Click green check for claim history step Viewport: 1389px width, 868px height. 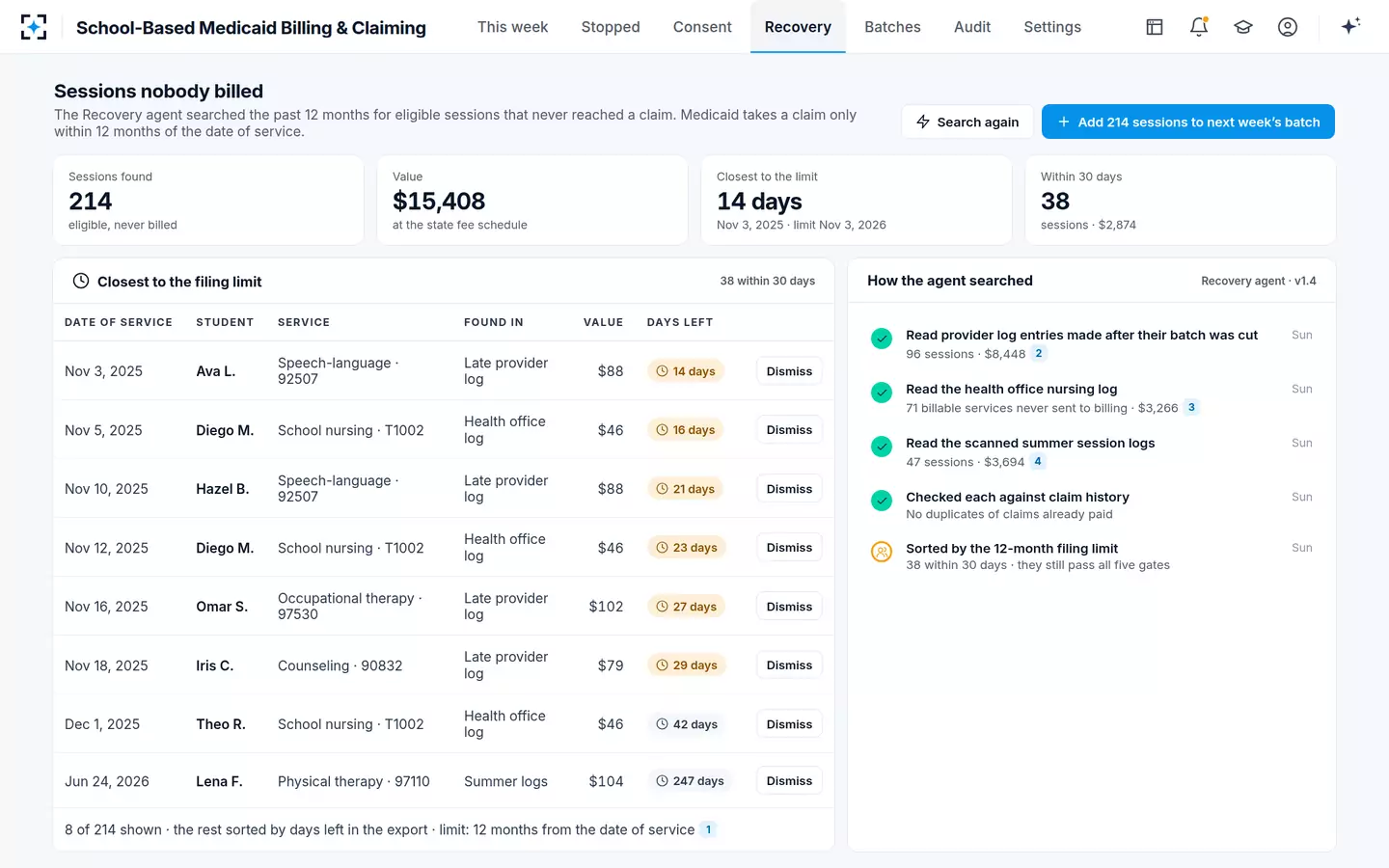coord(882,501)
